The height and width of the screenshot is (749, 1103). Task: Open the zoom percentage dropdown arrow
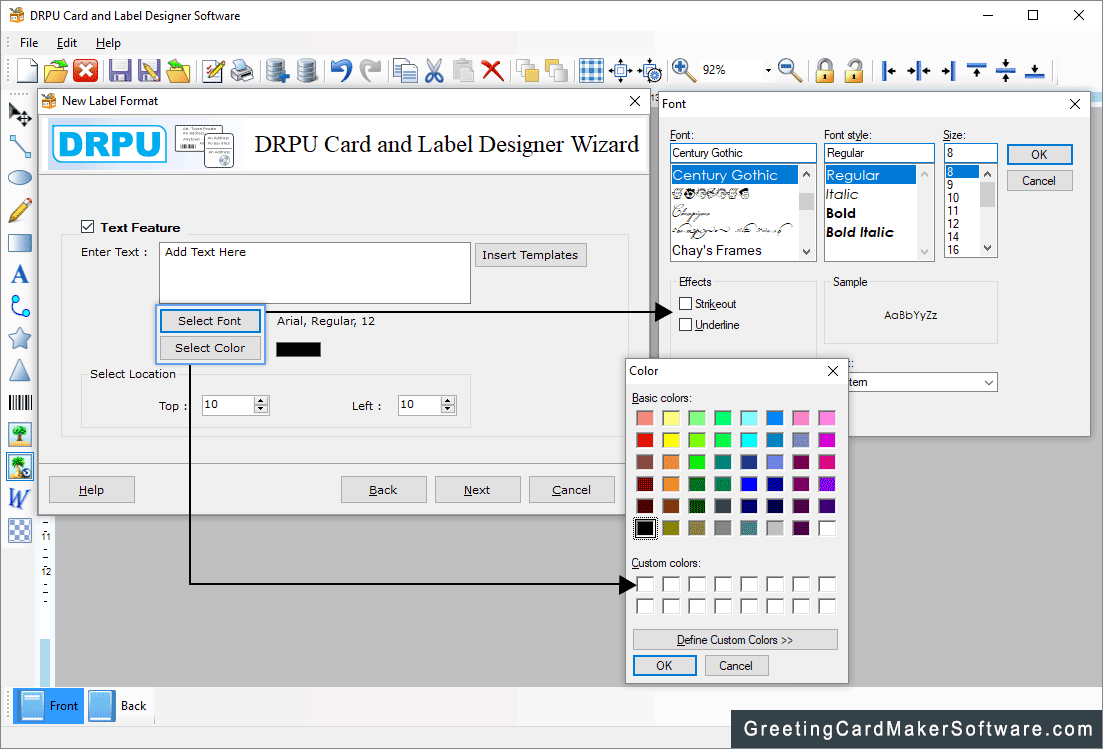[x=767, y=70]
